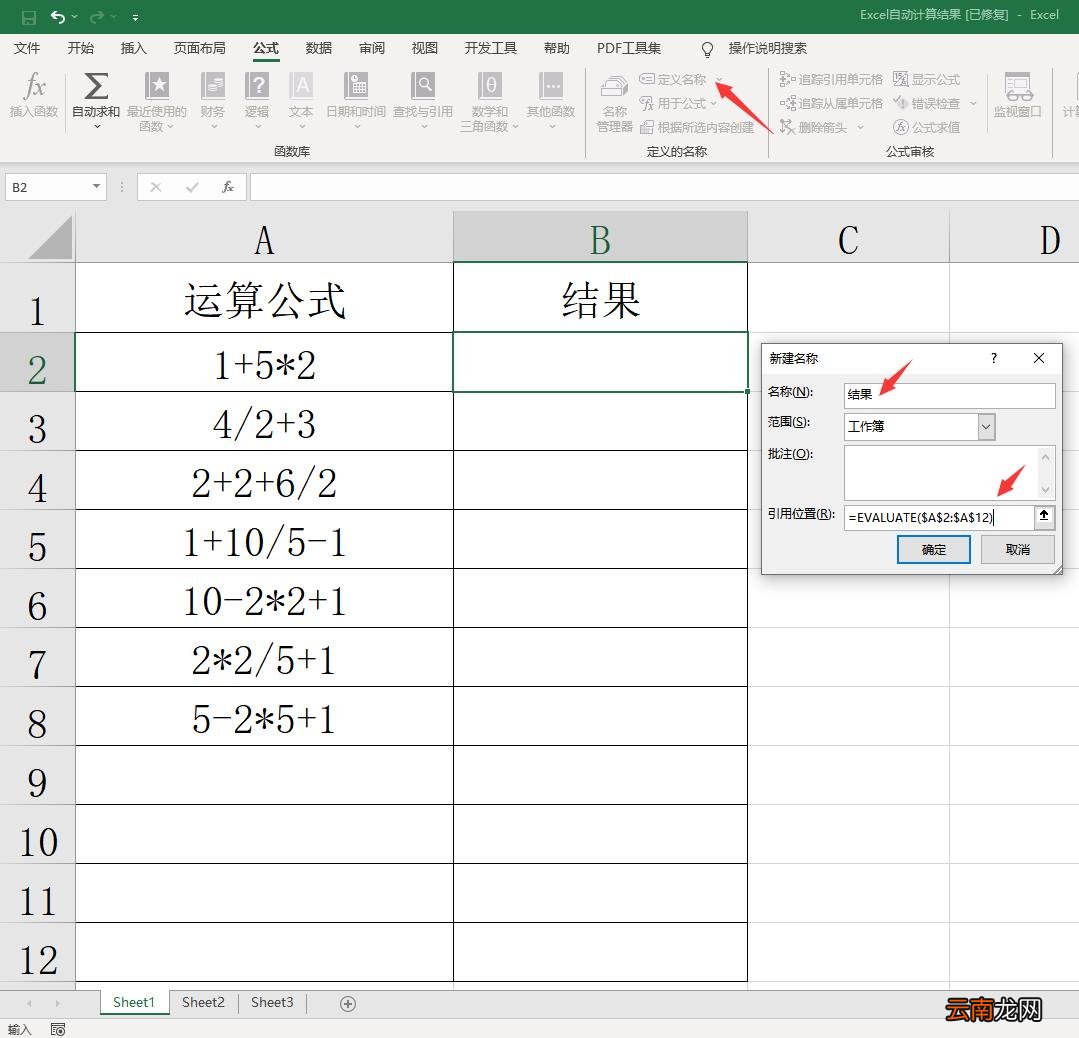Click the 自动求和 sigma icon
The image size is (1079, 1038).
click(96, 86)
